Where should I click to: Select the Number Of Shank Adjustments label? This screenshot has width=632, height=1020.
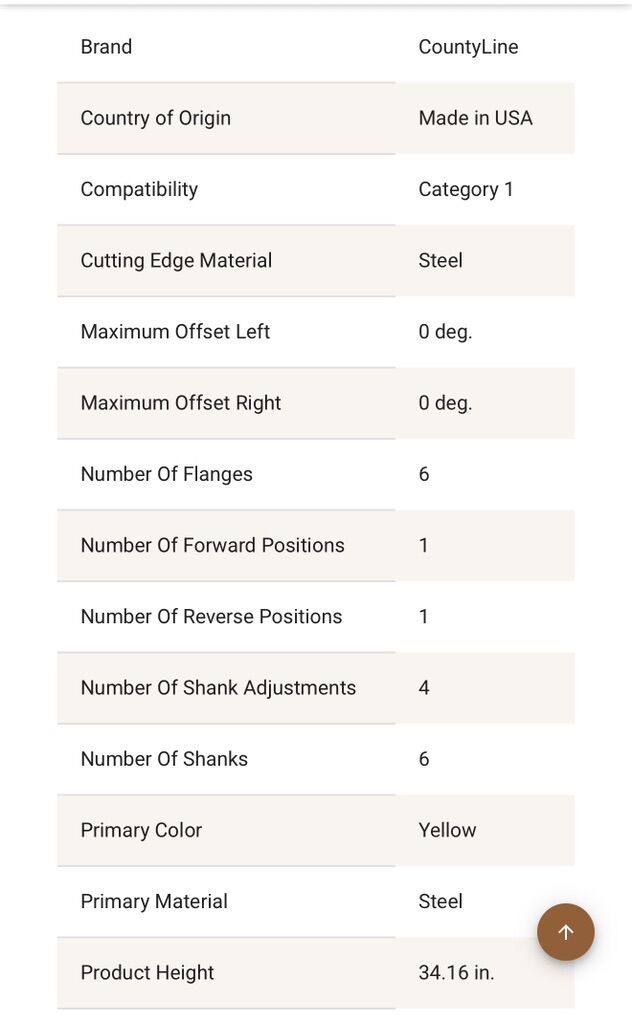[218, 688]
